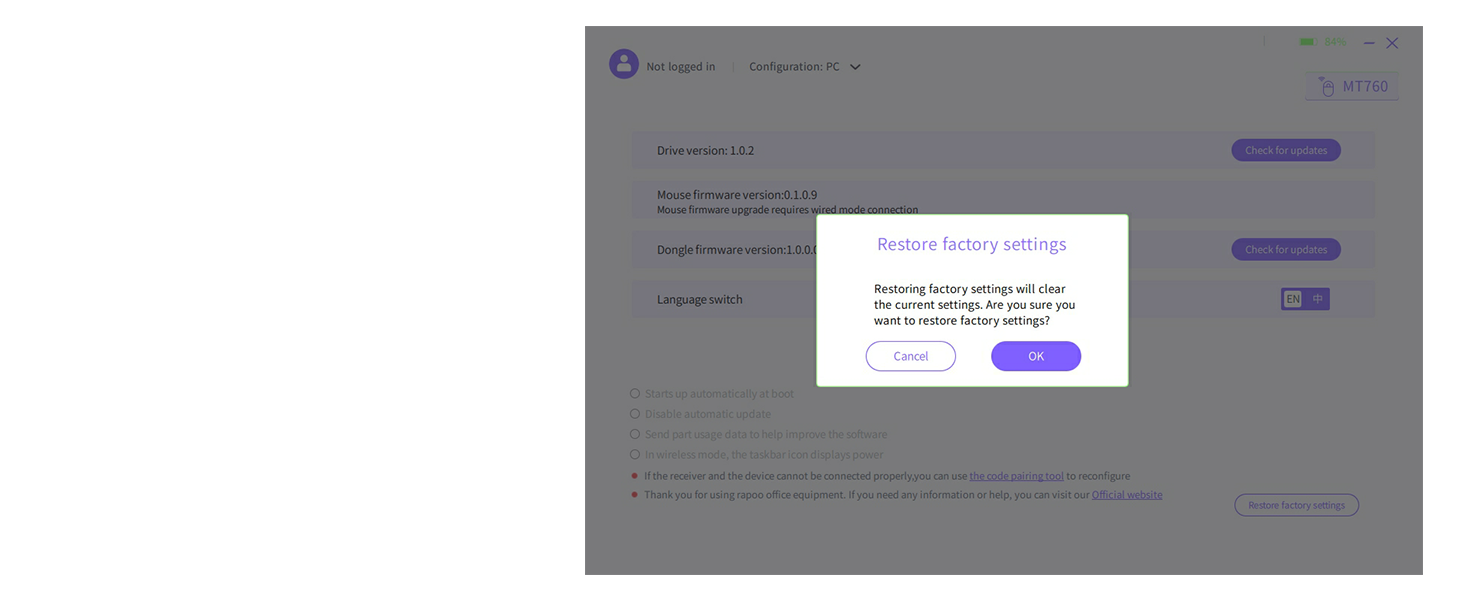Select the "Disable automatic update" option
This screenshot has height=600, width=1464.
635,413
